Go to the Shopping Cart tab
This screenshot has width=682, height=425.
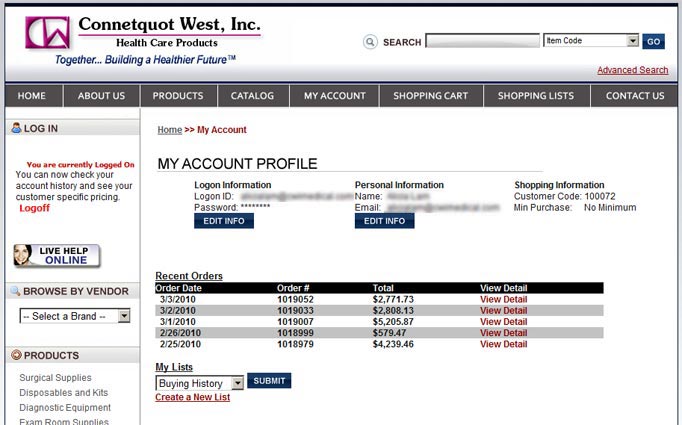[x=430, y=96]
